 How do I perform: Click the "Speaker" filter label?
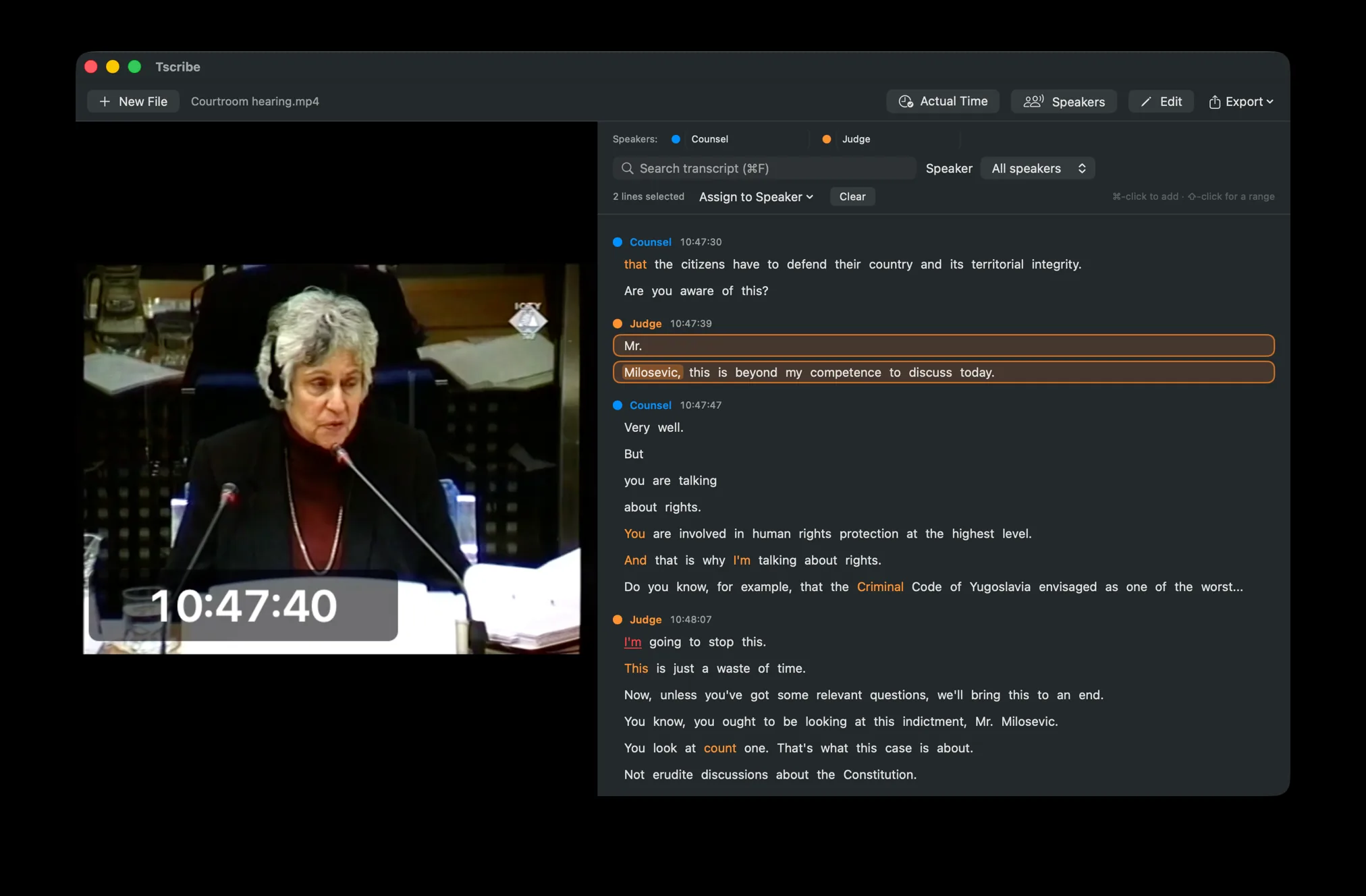click(x=949, y=168)
